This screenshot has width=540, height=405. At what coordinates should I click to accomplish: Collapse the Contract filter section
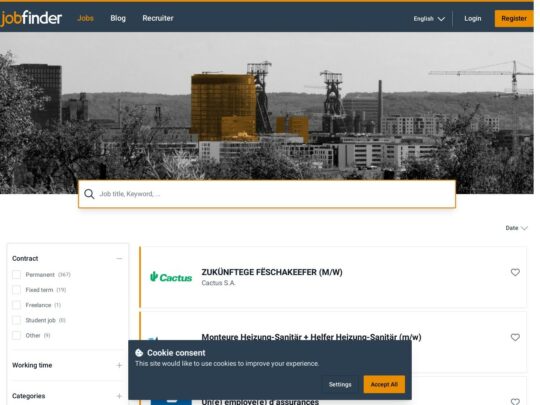119,258
